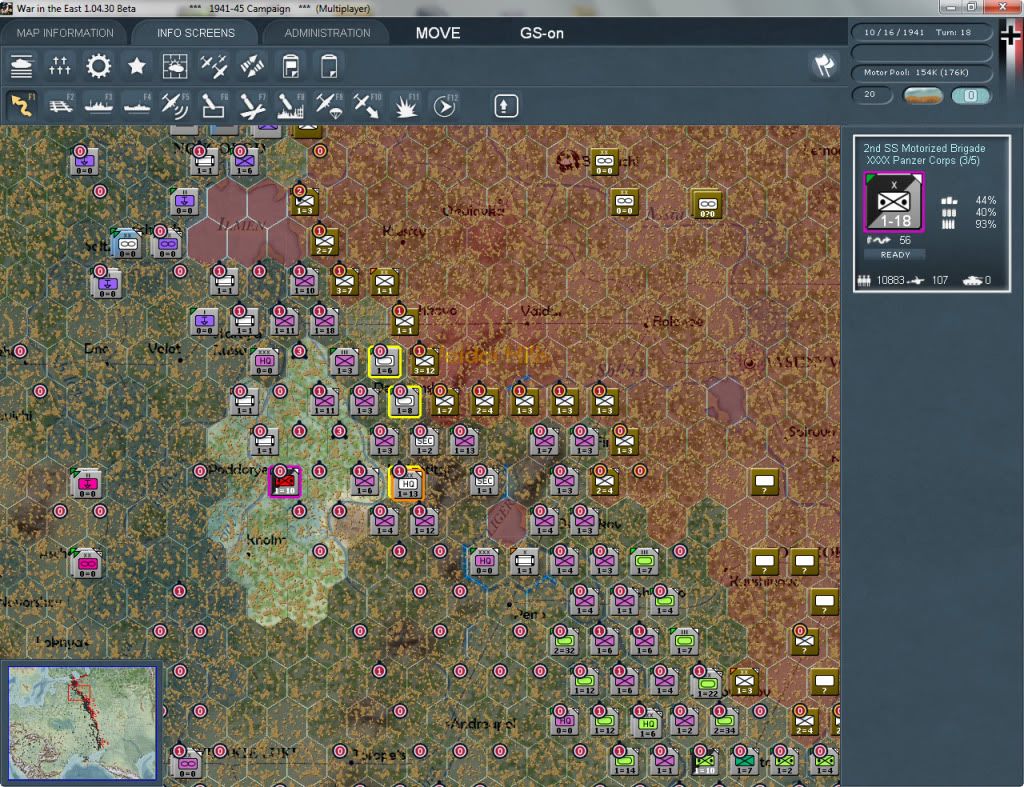
Task: Select the green HQ 1=6 counter
Action: [647, 722]
